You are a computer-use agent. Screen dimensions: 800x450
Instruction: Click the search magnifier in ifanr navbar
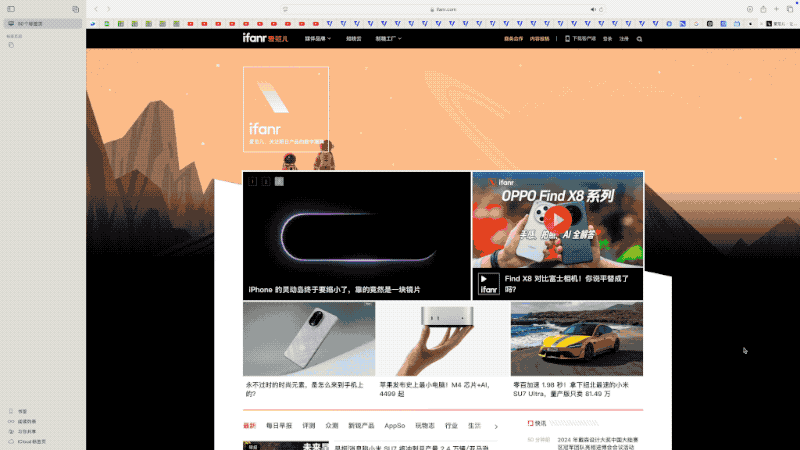(x=640, y=39)
